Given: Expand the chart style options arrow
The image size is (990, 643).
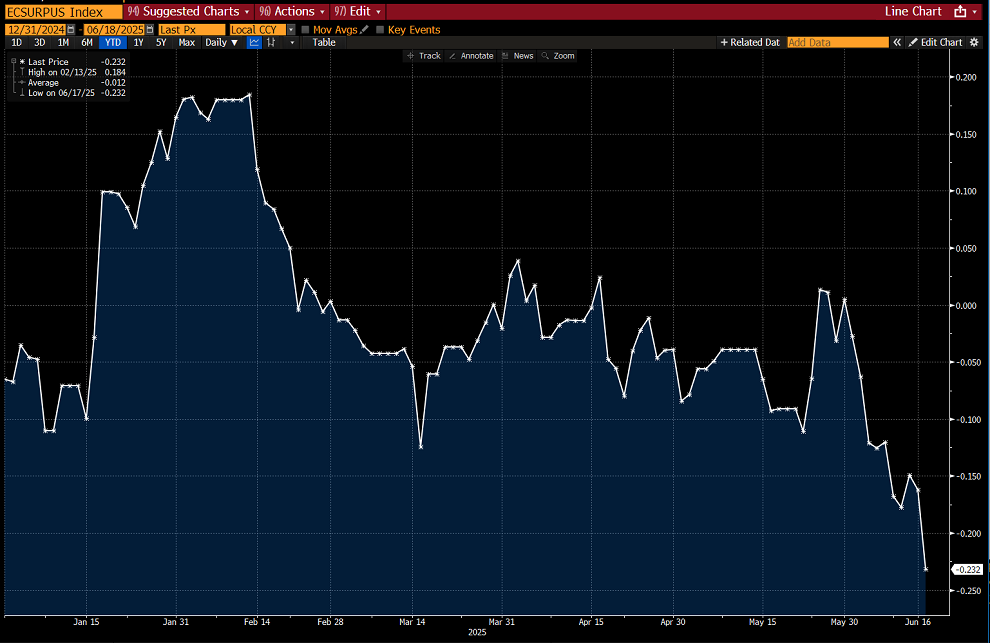Looking at the screenshot, I should pos(292,42).
